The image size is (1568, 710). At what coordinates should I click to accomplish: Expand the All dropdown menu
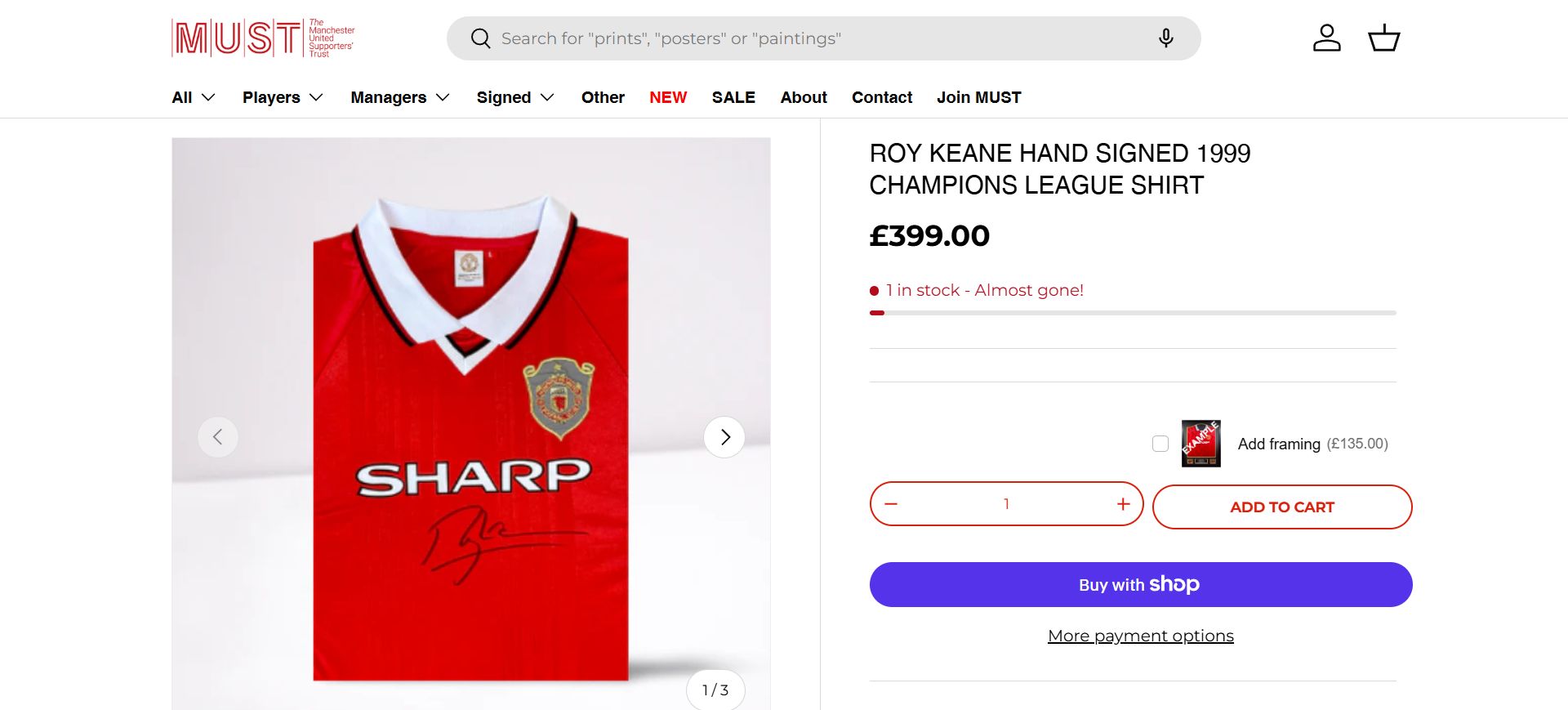click(194, 97)
